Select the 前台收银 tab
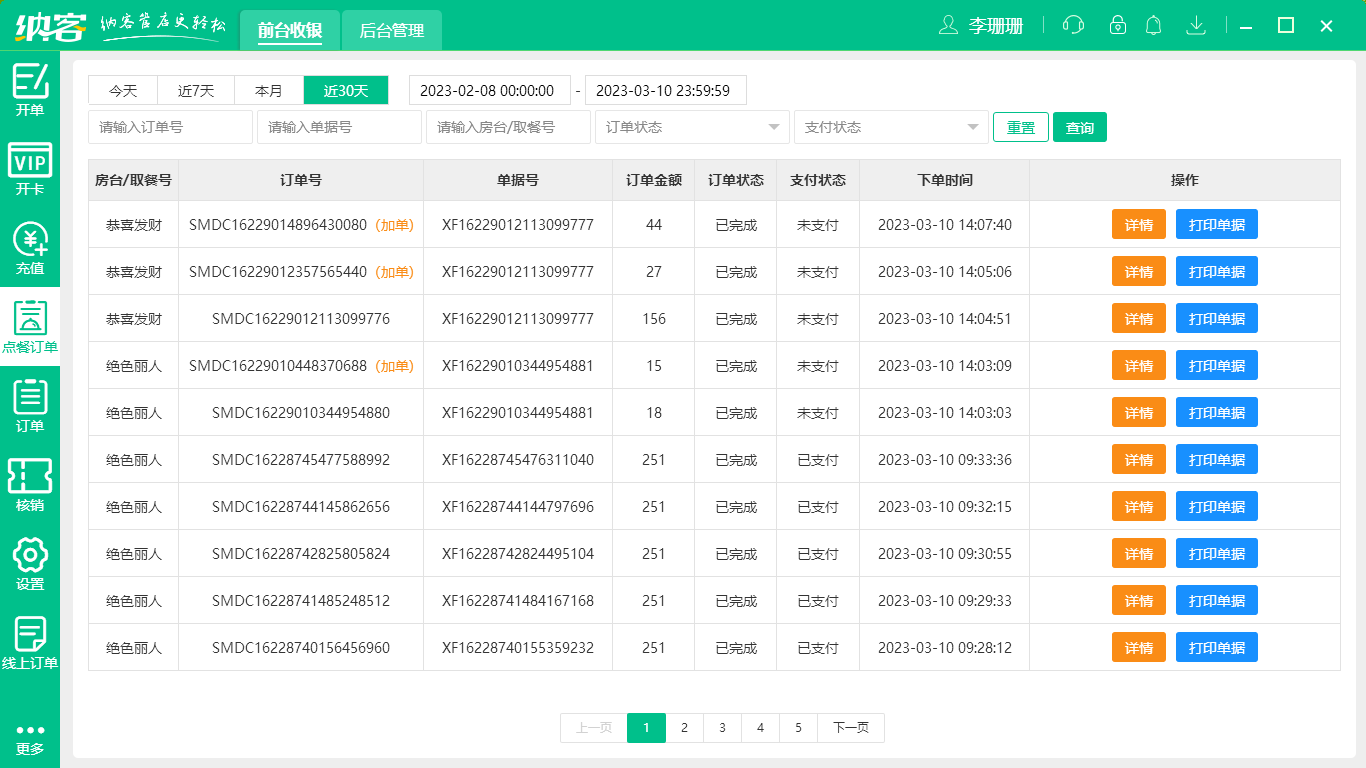1366x768 pixels. (290, 30)
